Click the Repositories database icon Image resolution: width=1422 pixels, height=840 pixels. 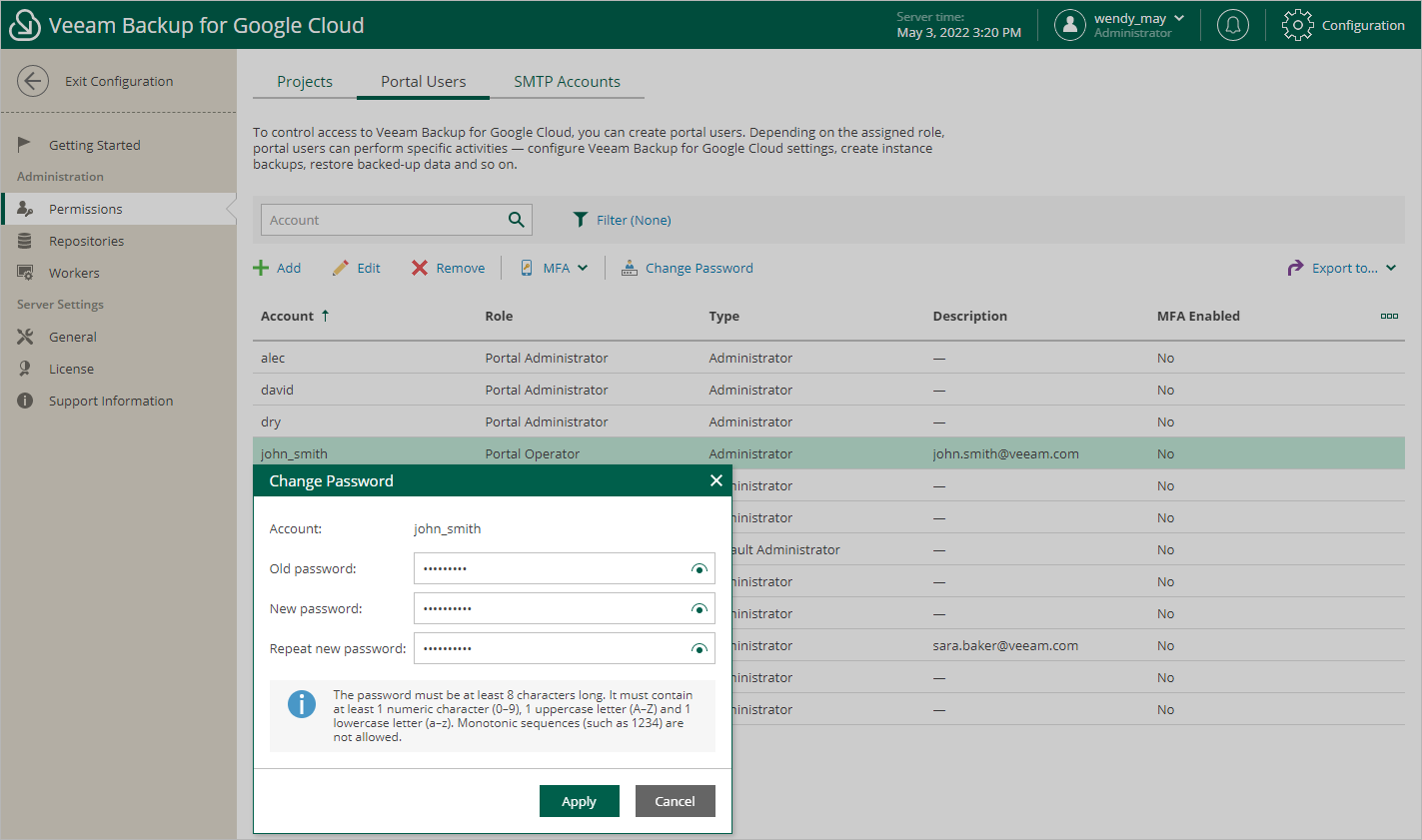(25, 241)
